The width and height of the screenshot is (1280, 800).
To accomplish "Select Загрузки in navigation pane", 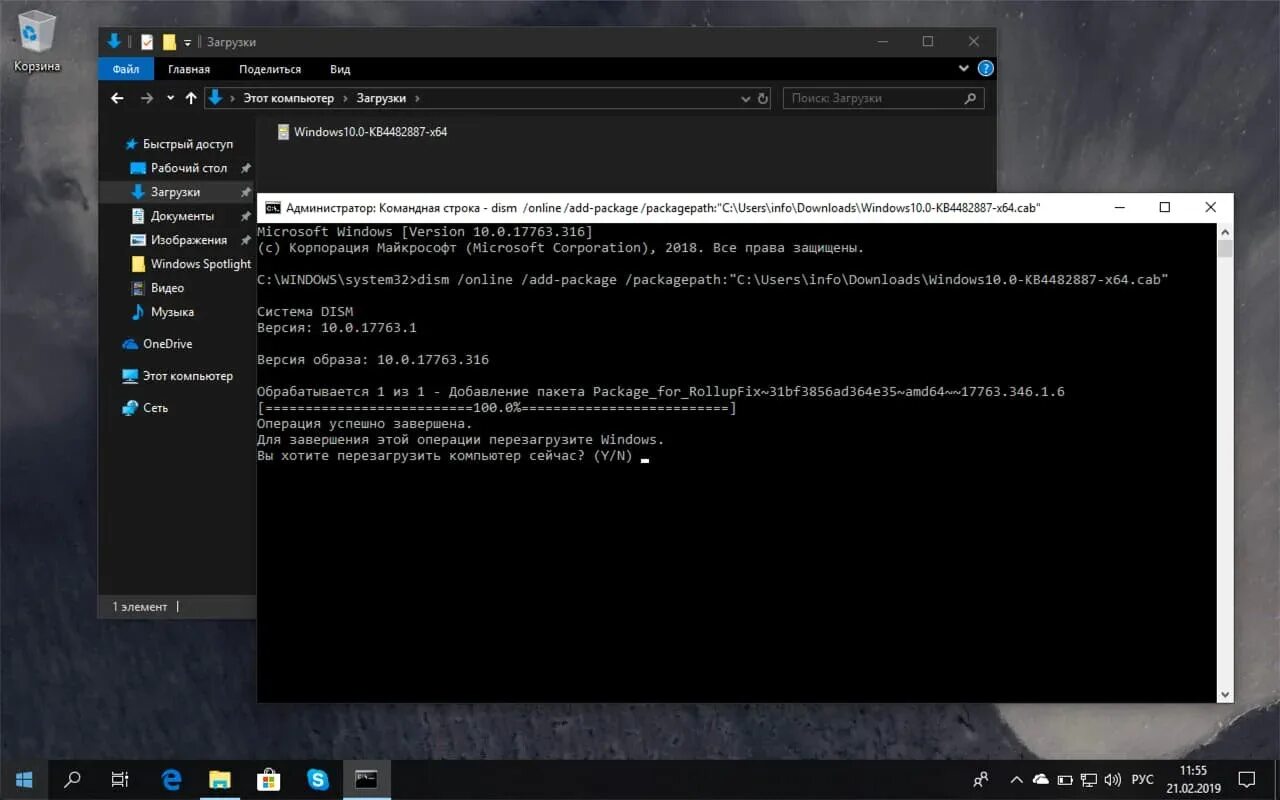I will pyautogui.click(x=177, y=192).
